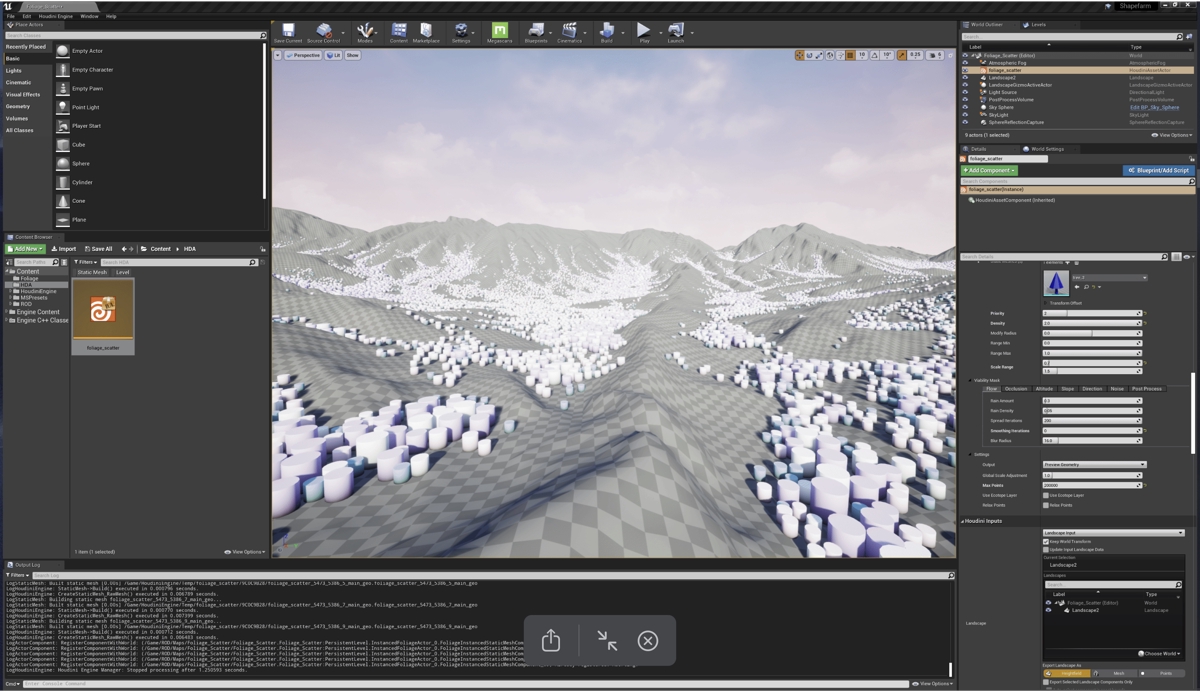Select the Point Light icon in Place Actors

(x=63, y=107)
